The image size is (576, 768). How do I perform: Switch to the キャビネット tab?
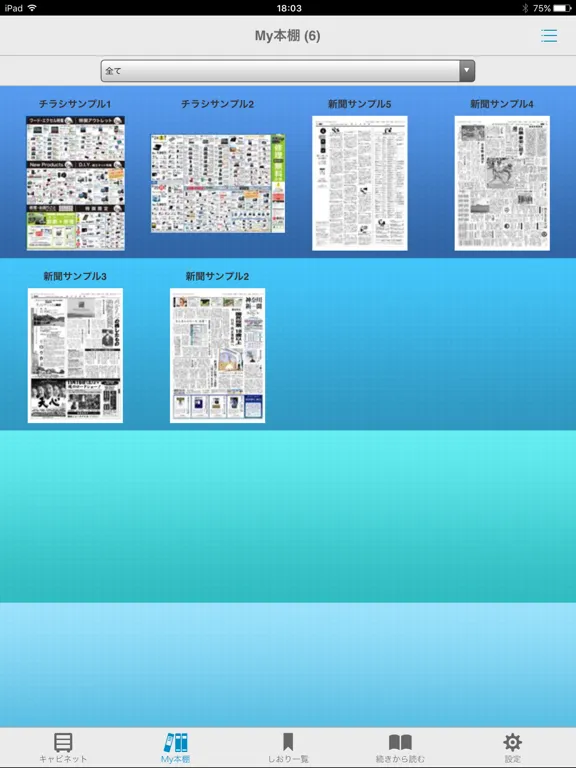pos(63,748)
